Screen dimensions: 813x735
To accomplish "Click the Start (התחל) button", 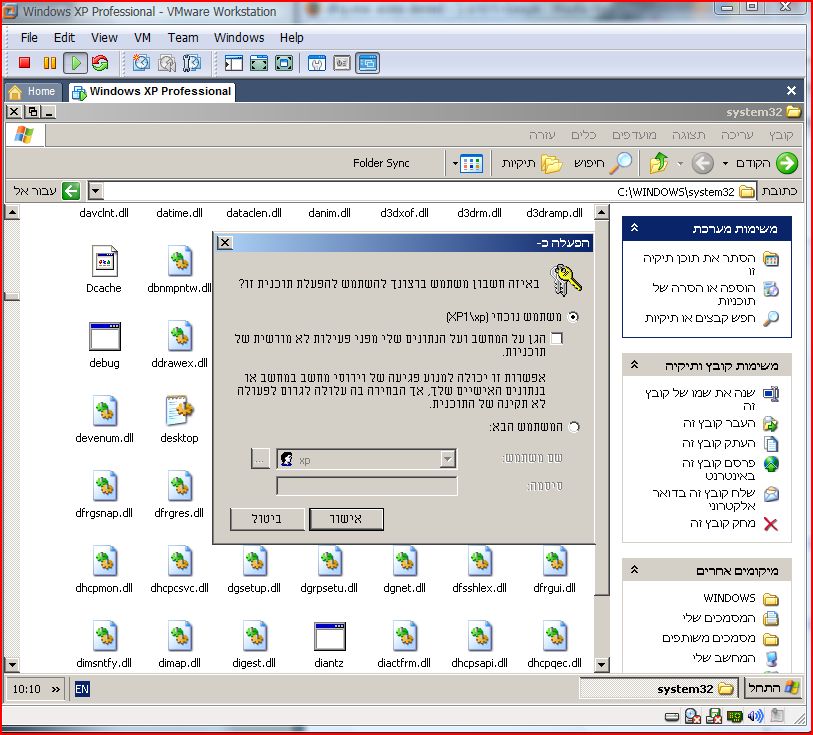I will [773, 688].
